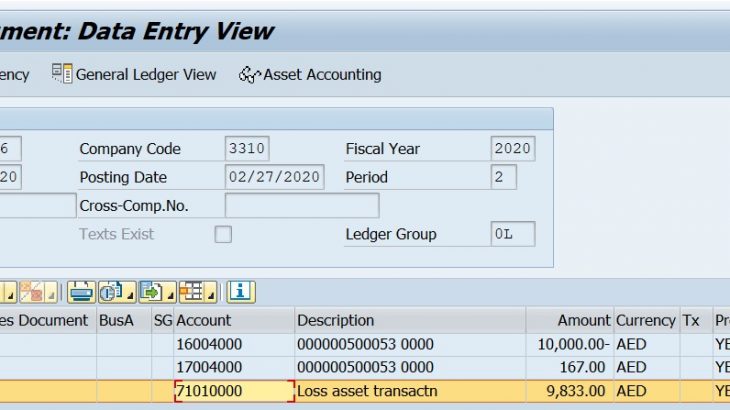Click the Company Code field showing 3310
Image resolution: width=730 pixels, height=410 pixels.
[247, 148]
